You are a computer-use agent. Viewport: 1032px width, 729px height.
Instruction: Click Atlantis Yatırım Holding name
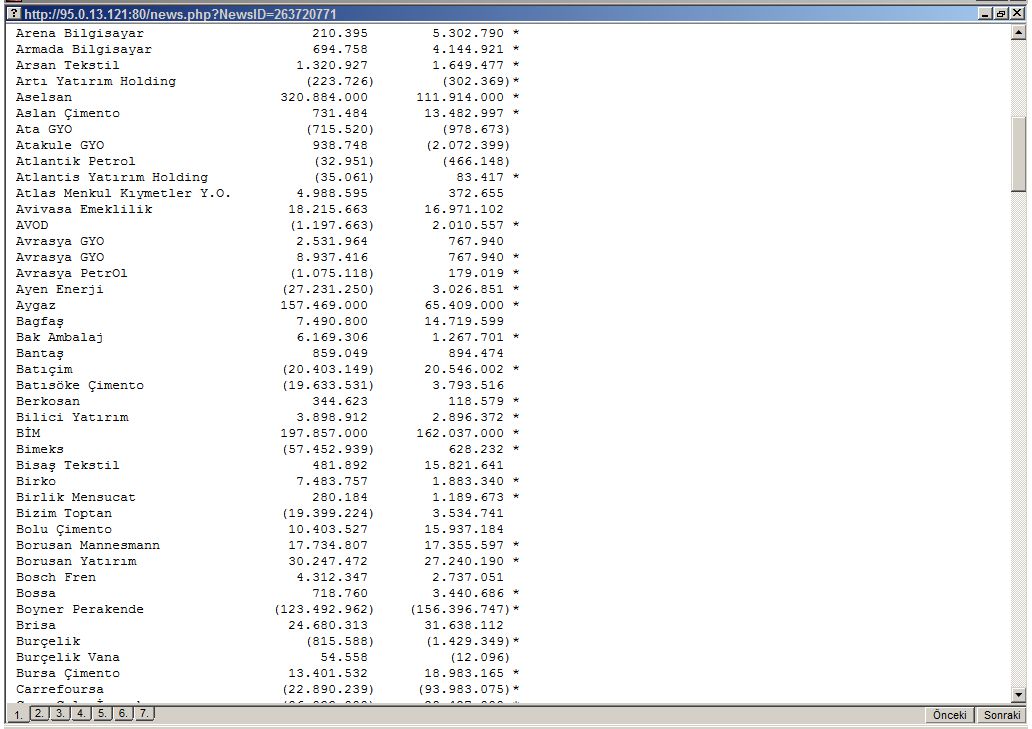[x=112, y=177]
